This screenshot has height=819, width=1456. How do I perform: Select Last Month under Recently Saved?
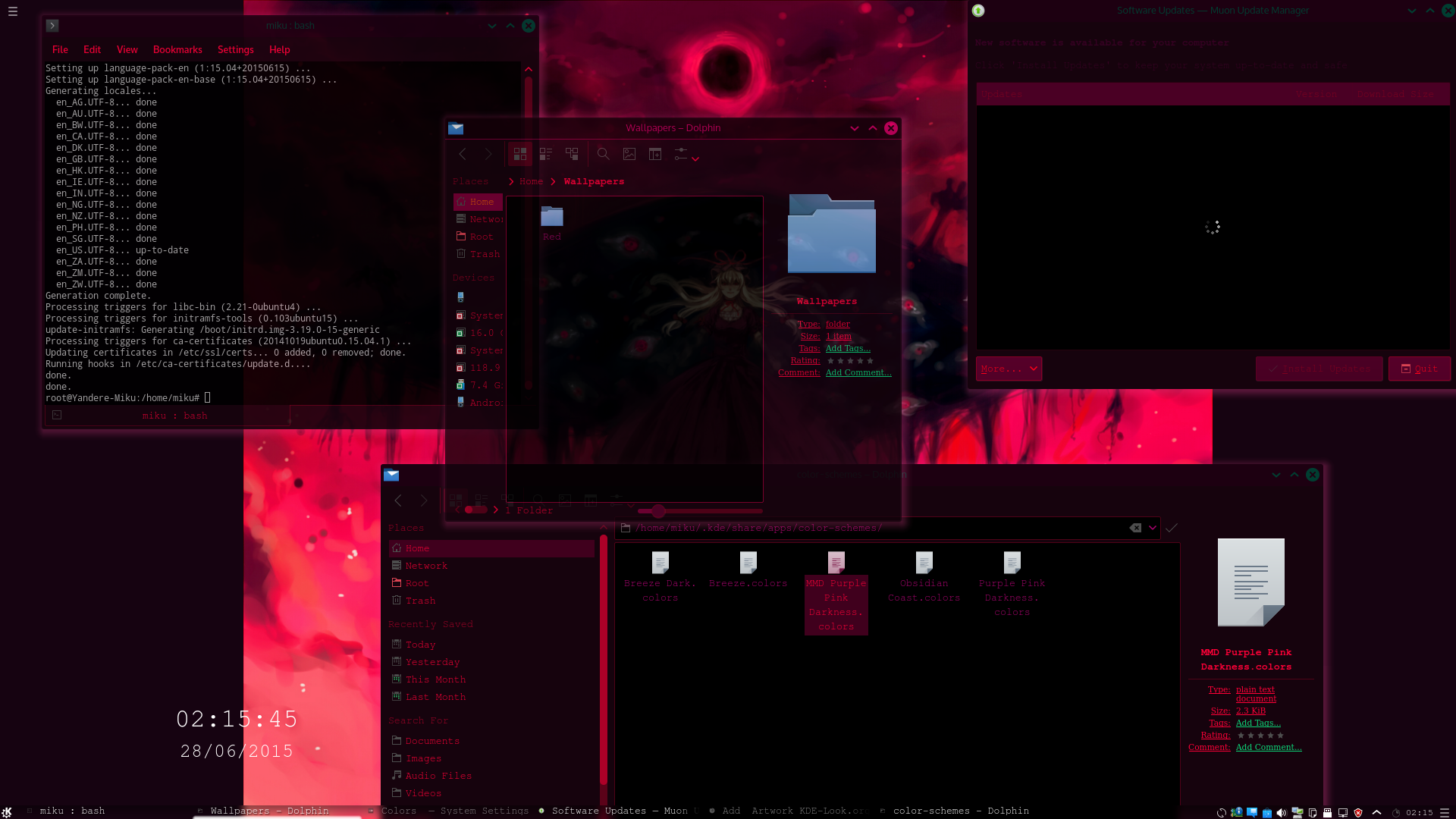coord(491,697)
